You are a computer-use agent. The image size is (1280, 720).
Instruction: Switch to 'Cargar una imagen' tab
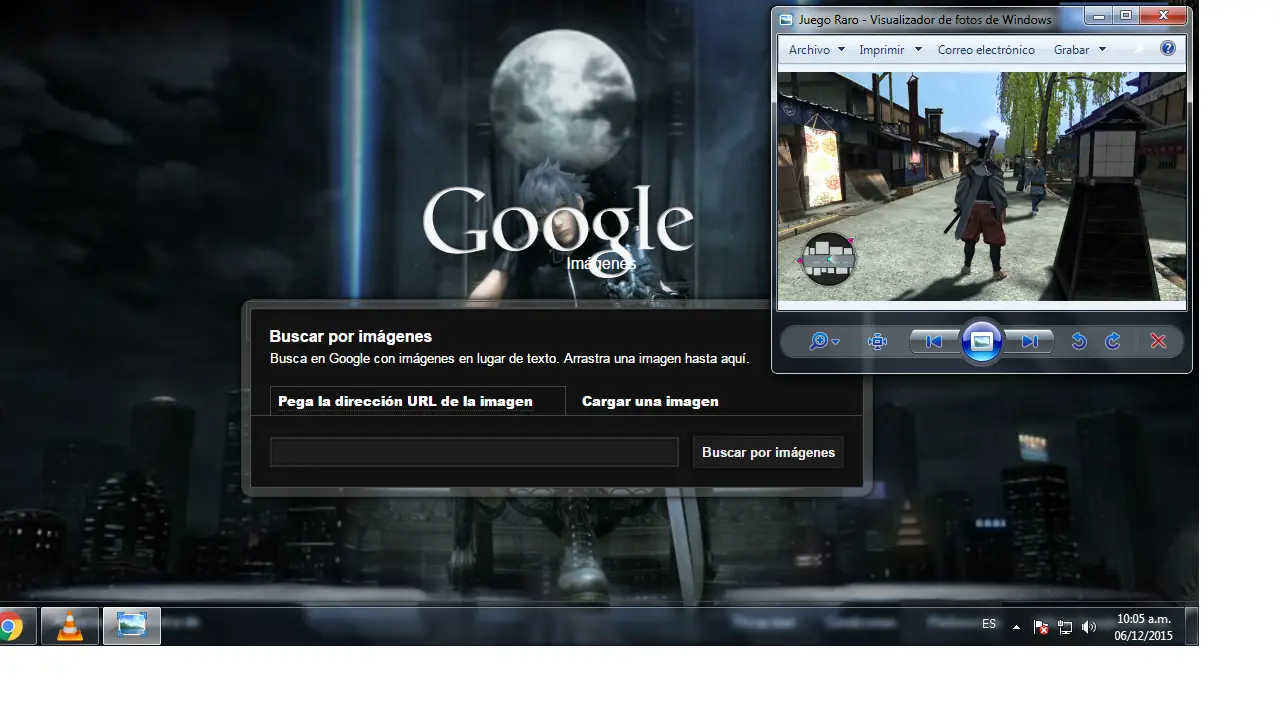(x=650, y=401)
